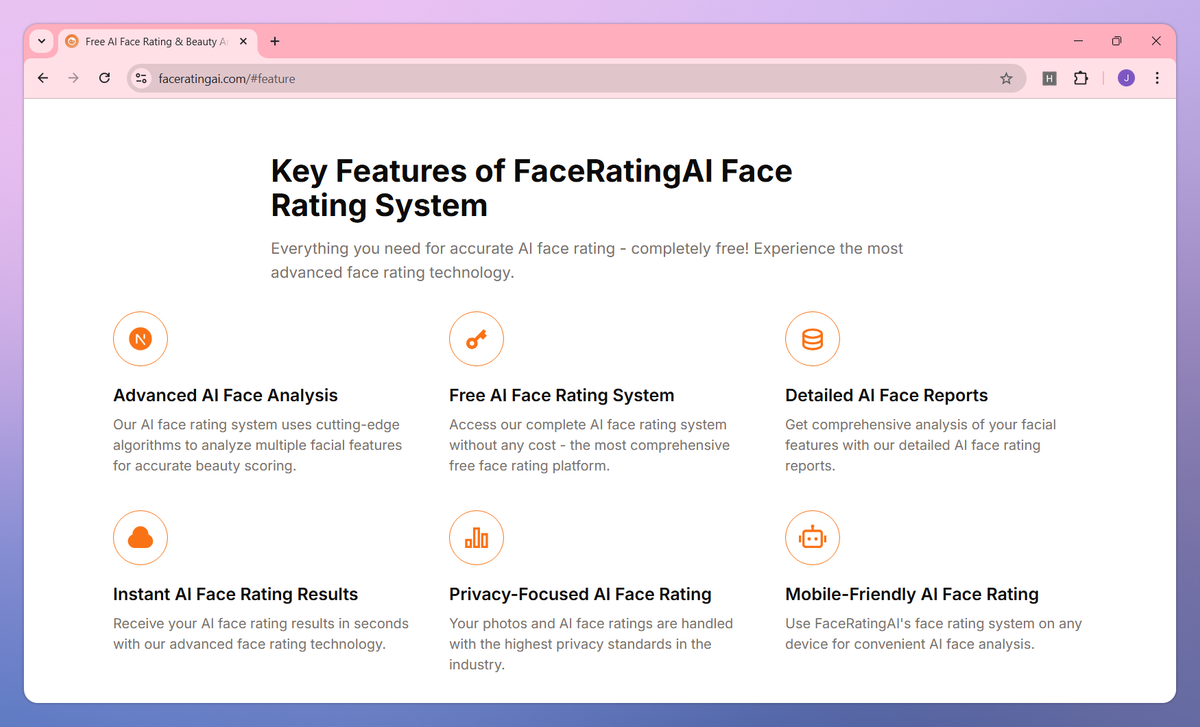Click the text starting "Everything you need for accurate"
This screenshot has height=727, width=1200.
click(x=587, y=260)
